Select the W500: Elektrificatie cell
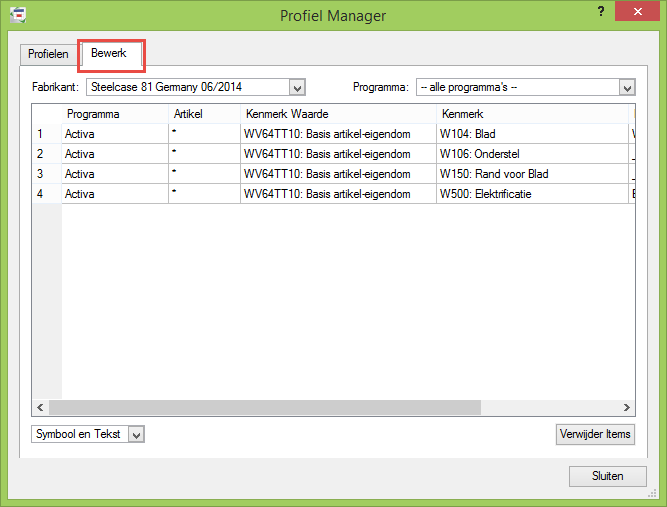The height and width of the screenshot is (507, 667). [530, 194]
